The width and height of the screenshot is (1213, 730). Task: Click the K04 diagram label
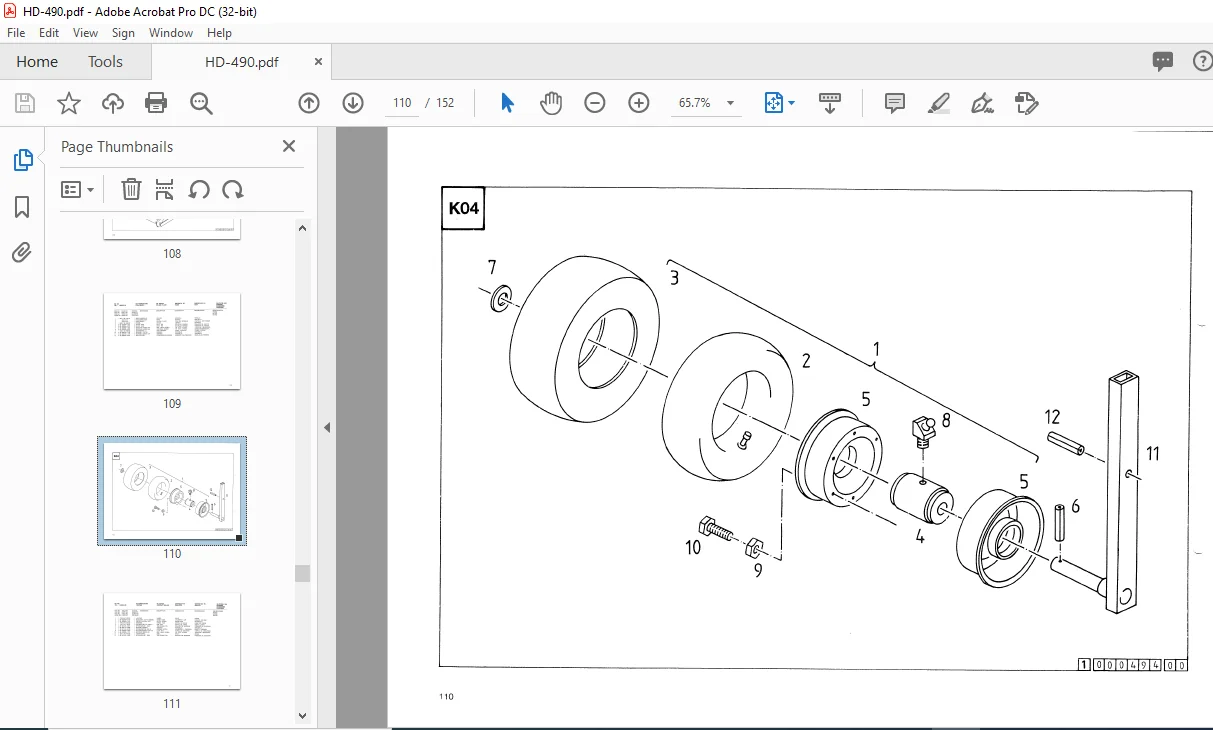tap(464, 208)
